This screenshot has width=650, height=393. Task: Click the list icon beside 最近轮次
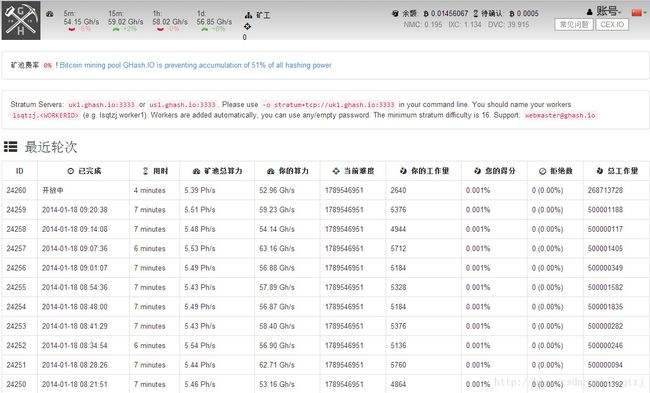pos(11,146)
